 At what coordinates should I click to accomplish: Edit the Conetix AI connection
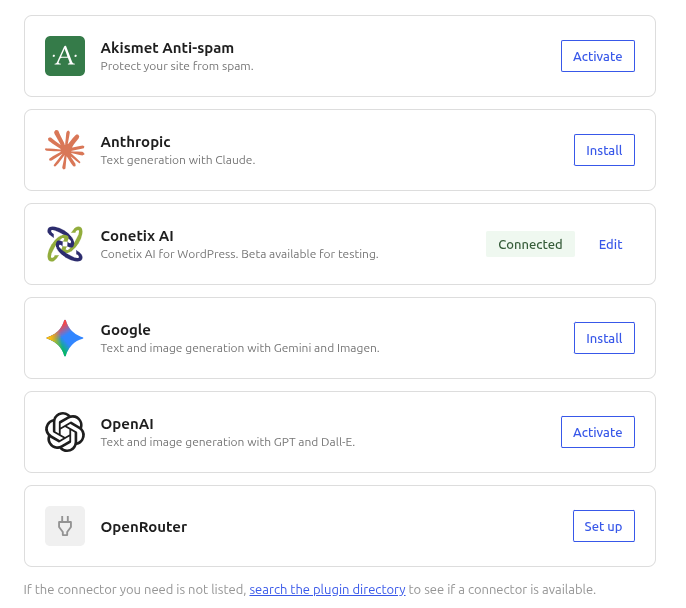610,244
